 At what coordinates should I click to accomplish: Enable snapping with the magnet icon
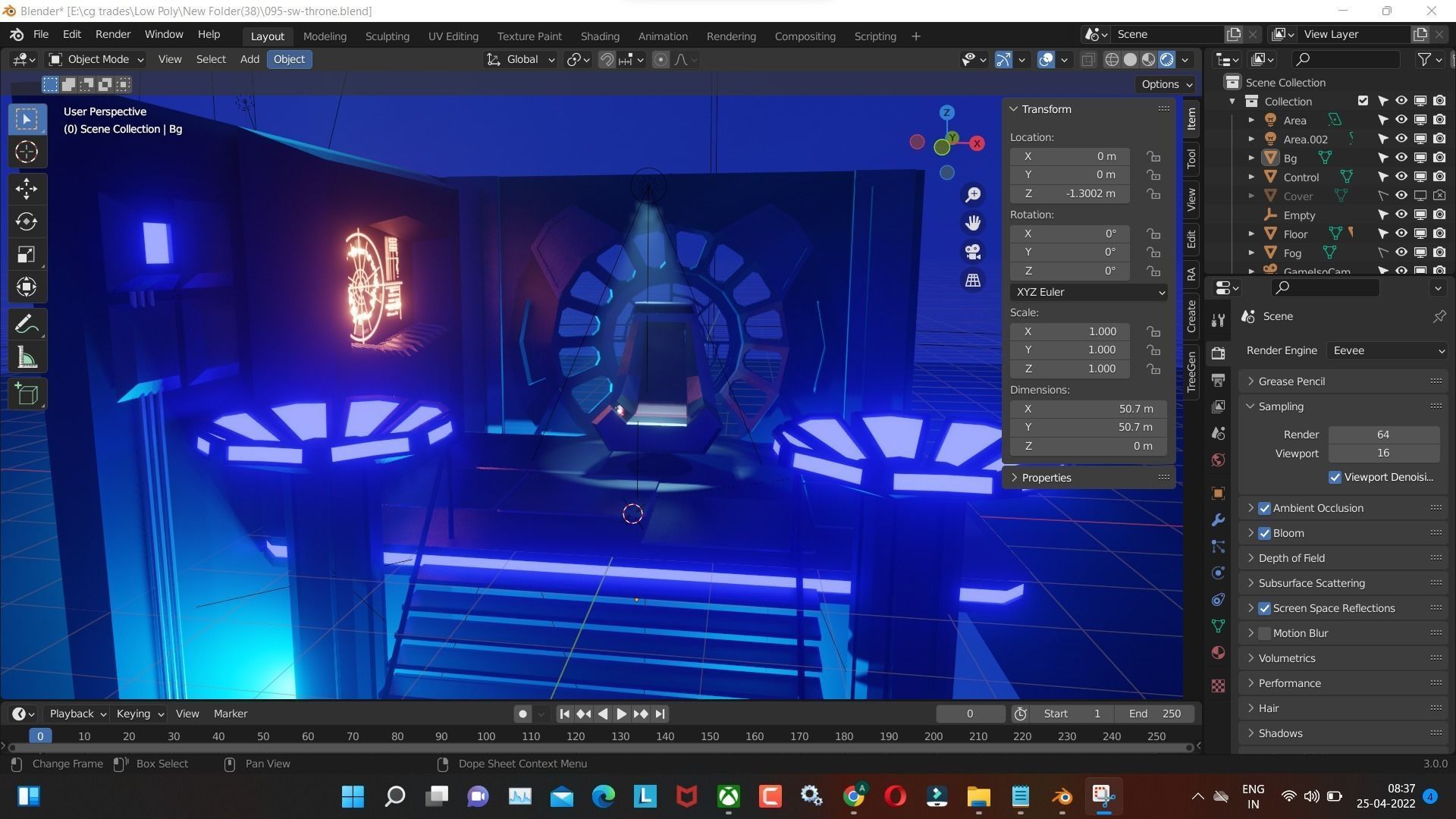click(x=606, y=59)
